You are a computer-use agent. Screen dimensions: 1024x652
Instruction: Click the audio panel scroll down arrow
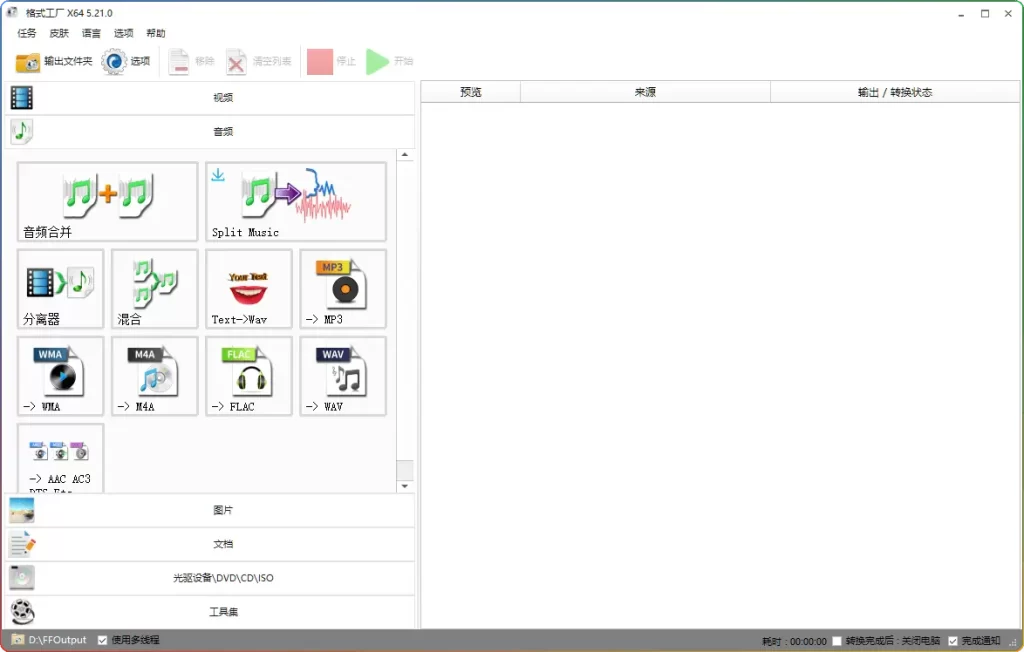click(x=405, y=486)
